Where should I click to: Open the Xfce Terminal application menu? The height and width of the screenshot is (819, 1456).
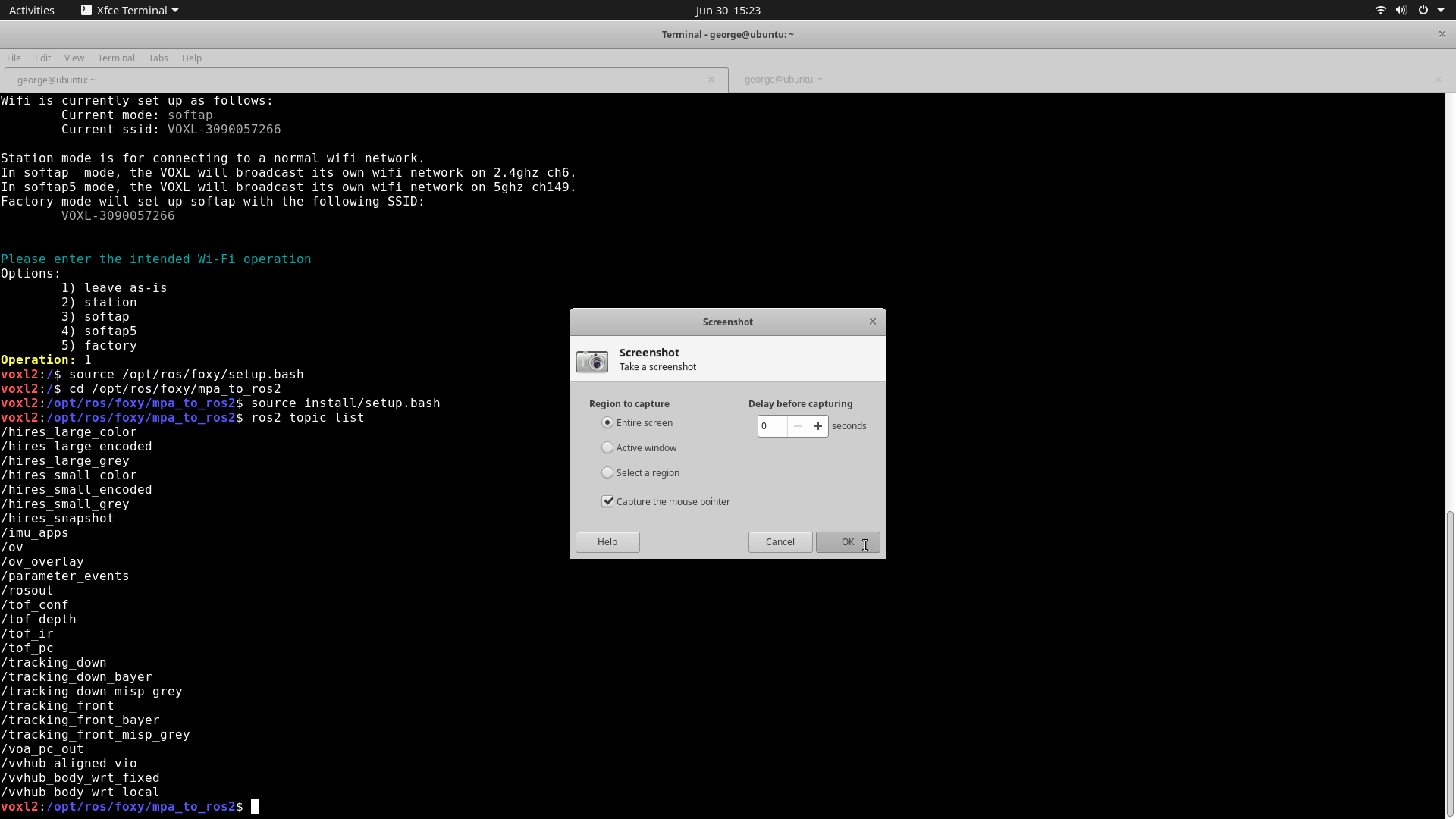click(130, 11)
